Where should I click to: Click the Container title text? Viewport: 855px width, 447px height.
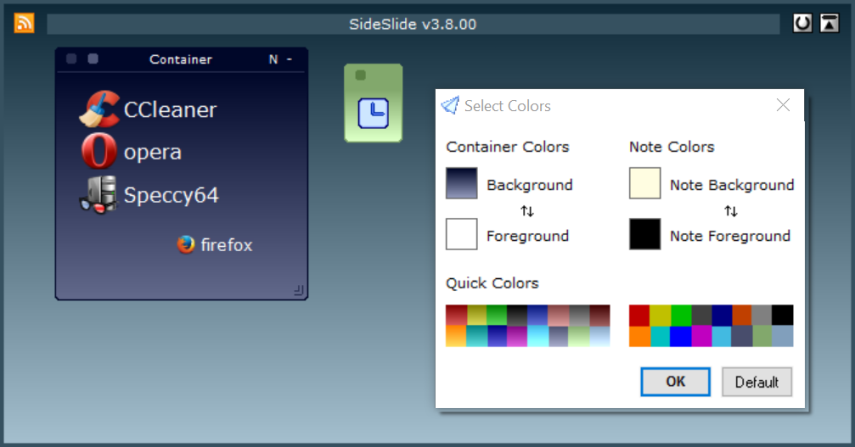coord(180,59)
